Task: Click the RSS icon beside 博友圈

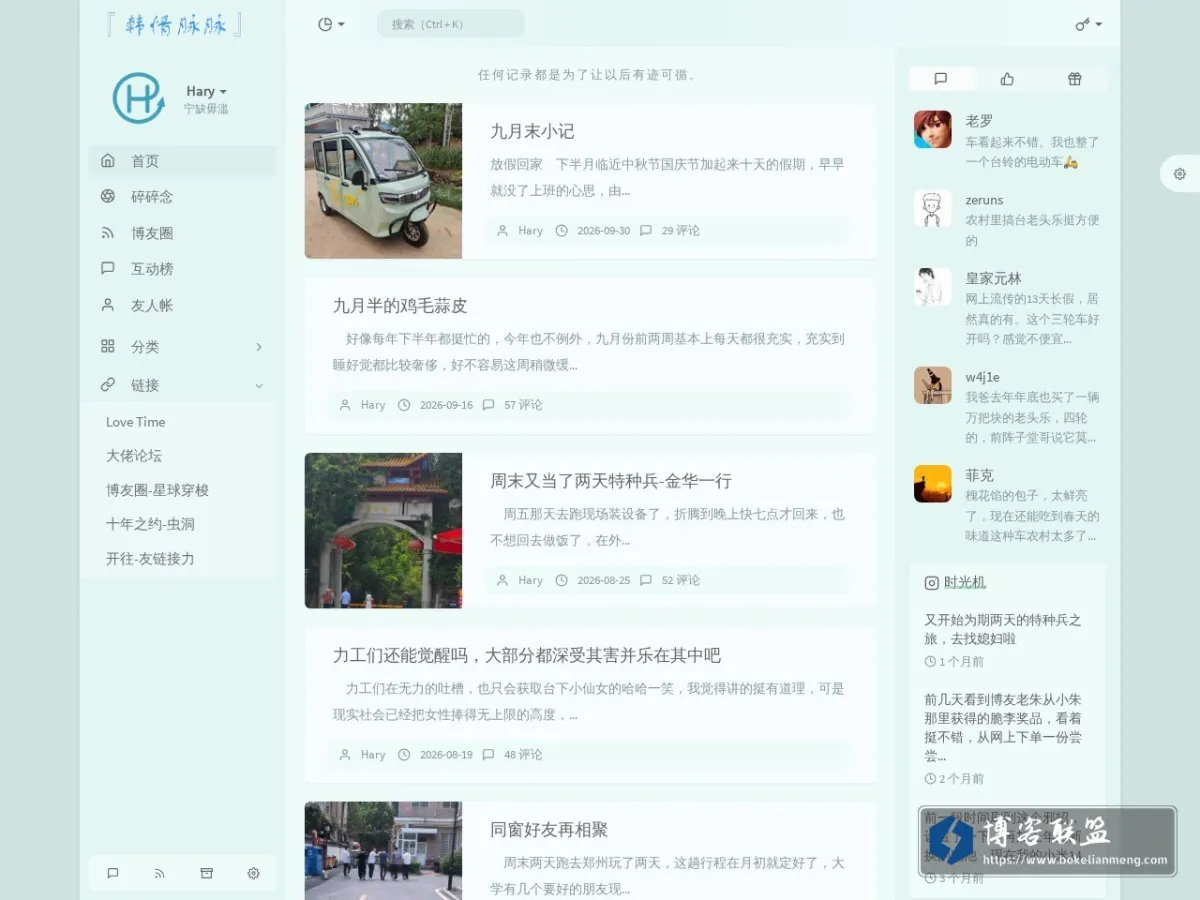Action: (x=108, y=233)
